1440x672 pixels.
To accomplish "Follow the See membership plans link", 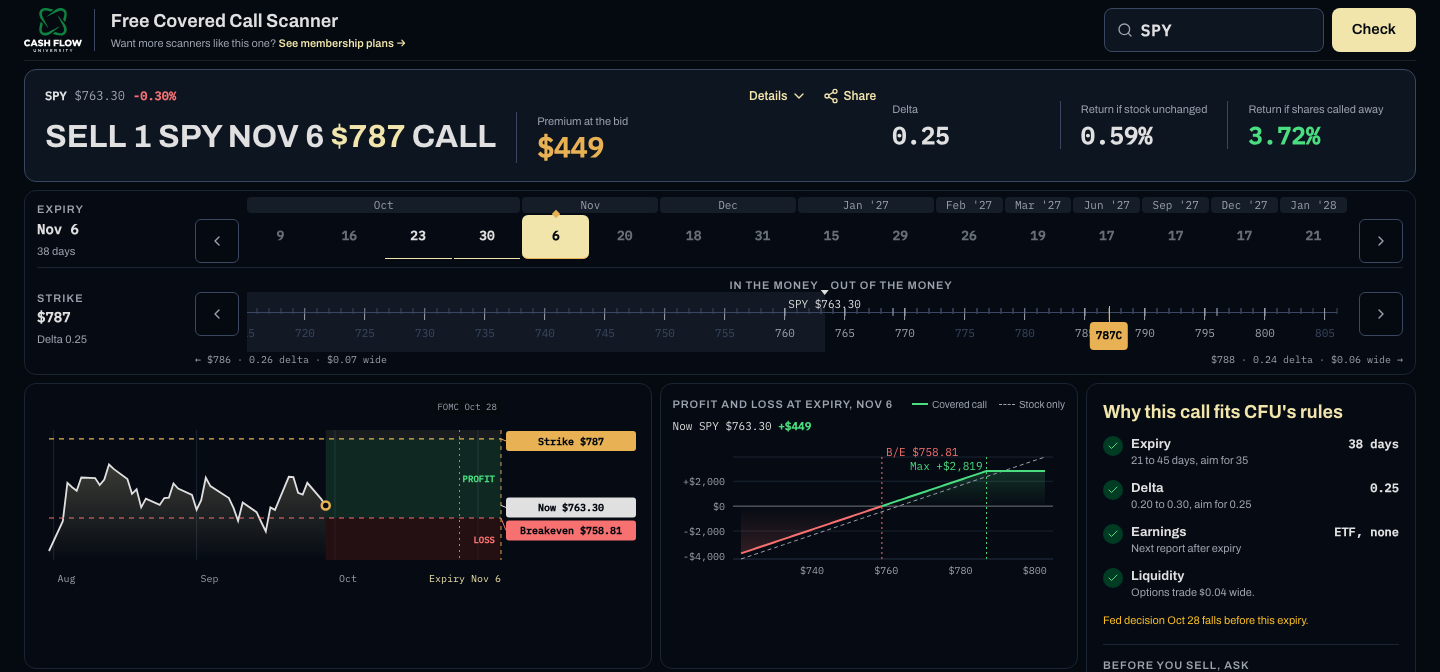I will pos(342,44).
